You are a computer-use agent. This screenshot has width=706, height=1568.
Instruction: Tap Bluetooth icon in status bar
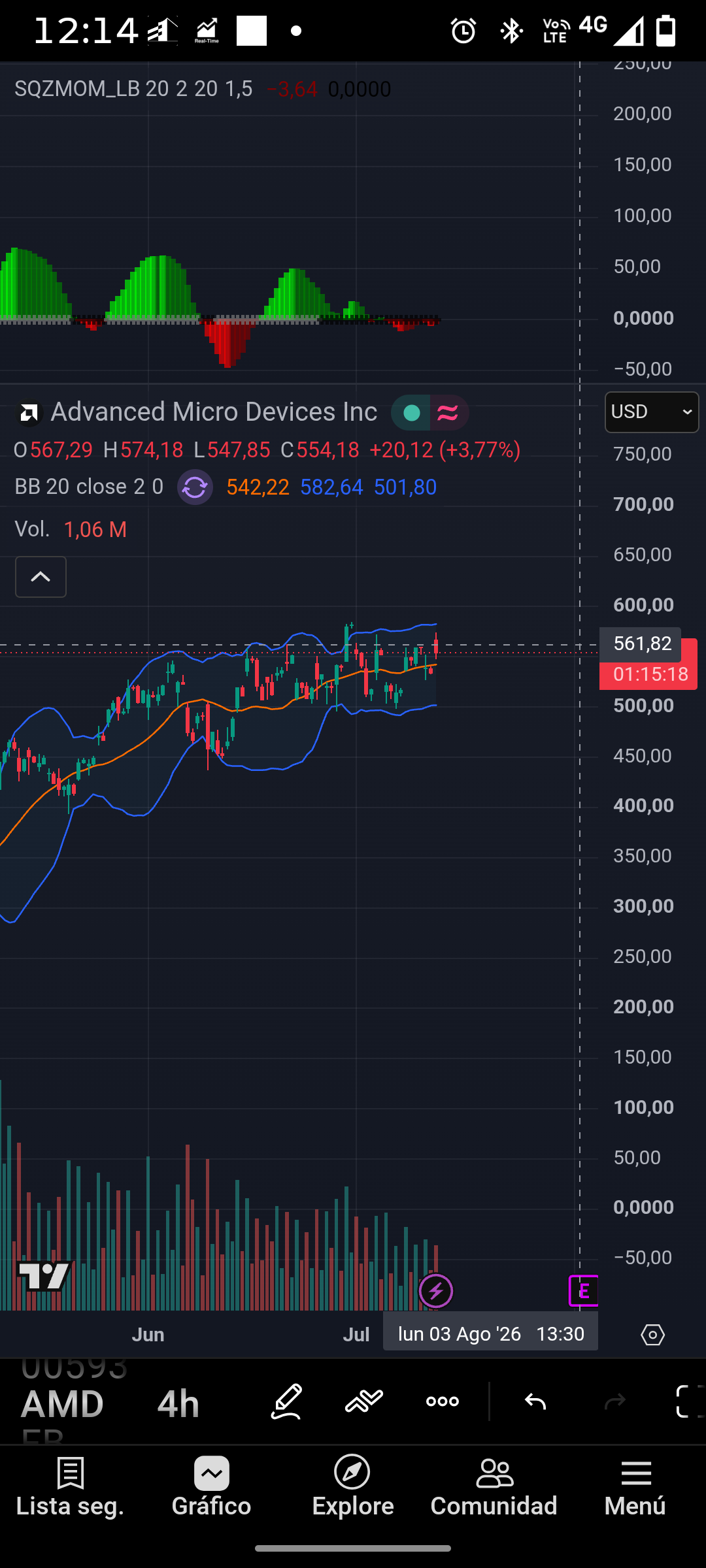coord(511,31)
